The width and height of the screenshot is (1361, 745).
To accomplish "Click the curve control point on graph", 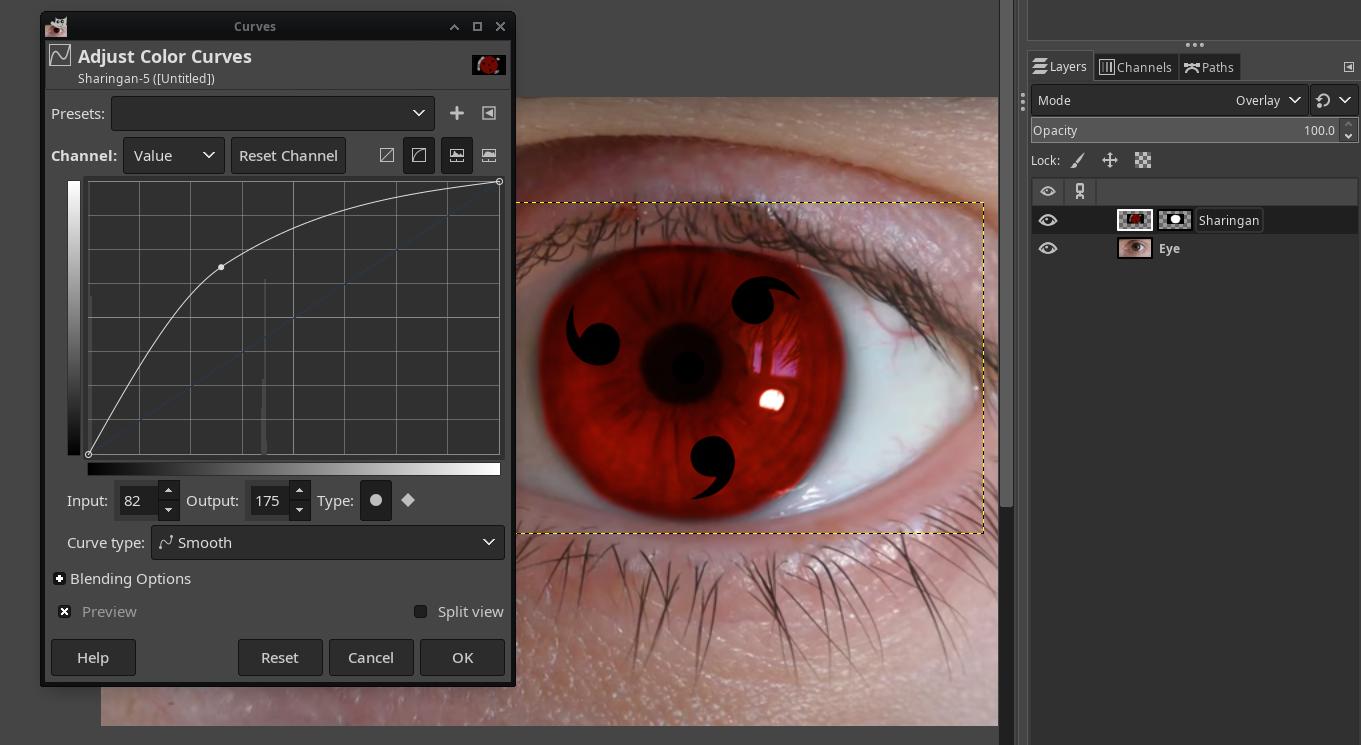I will (221, 267).
